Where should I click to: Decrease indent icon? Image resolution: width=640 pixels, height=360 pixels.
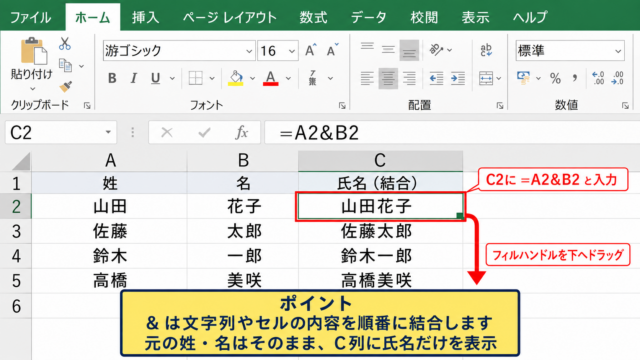point(436,78)
